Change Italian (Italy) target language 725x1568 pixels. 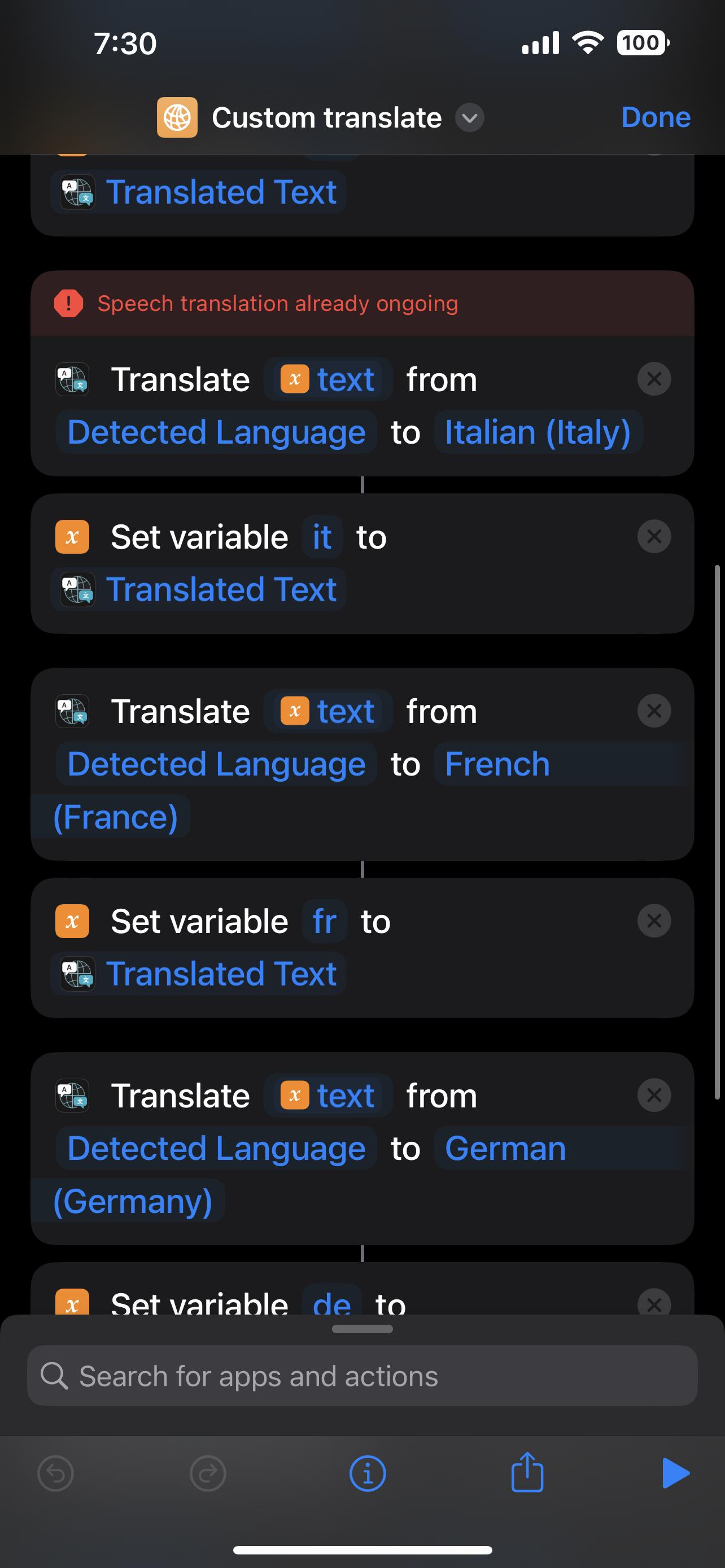coord(538,432)
